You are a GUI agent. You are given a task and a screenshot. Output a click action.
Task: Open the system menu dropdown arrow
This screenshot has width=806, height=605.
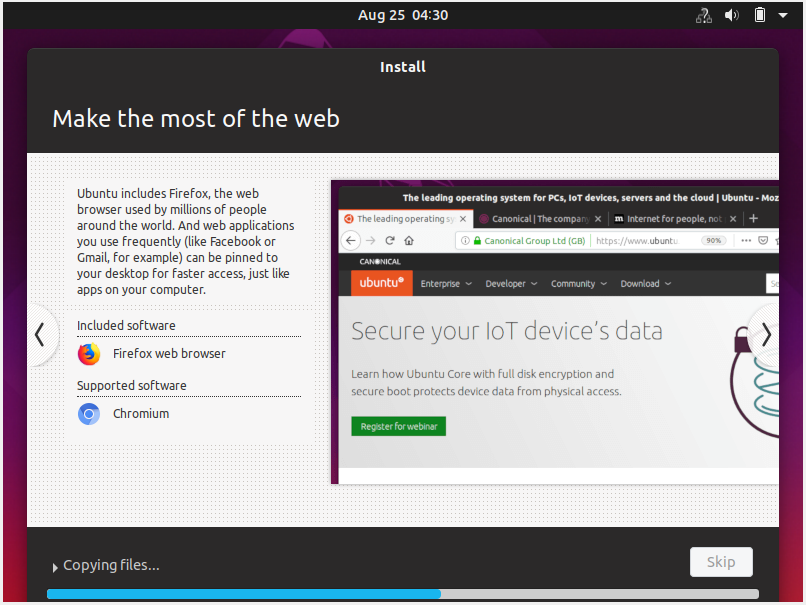(x=783, y=15)
